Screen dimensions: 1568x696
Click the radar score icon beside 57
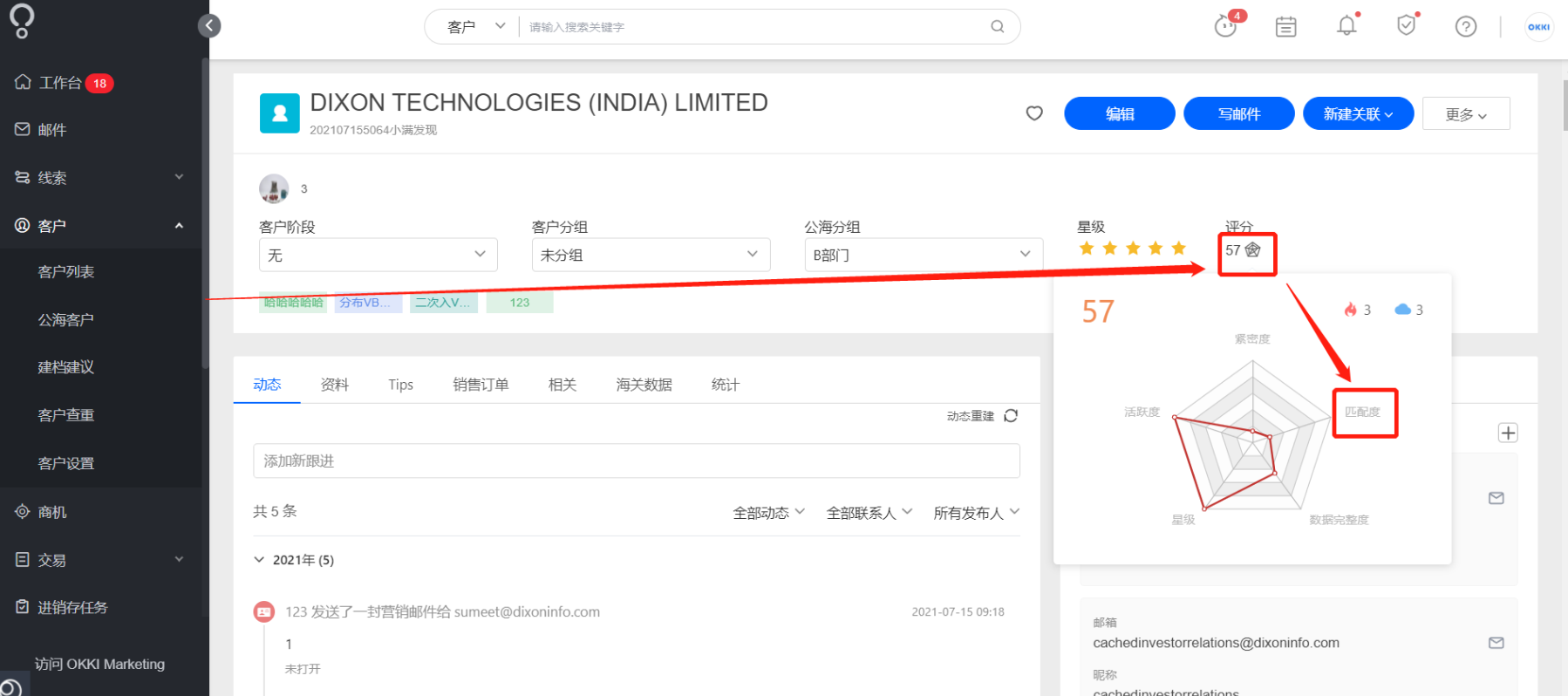click(x=1253, y=250)
